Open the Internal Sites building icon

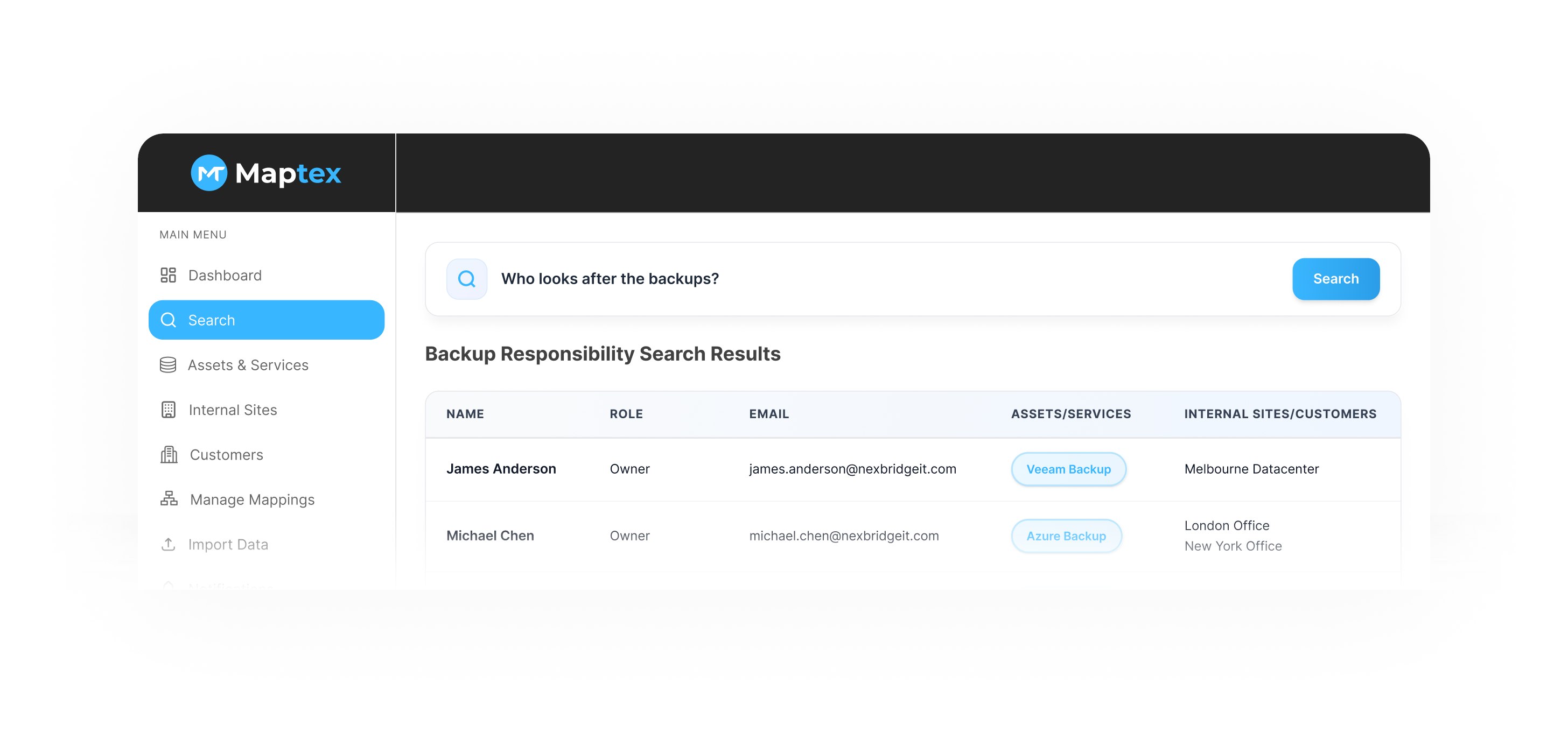168,410
